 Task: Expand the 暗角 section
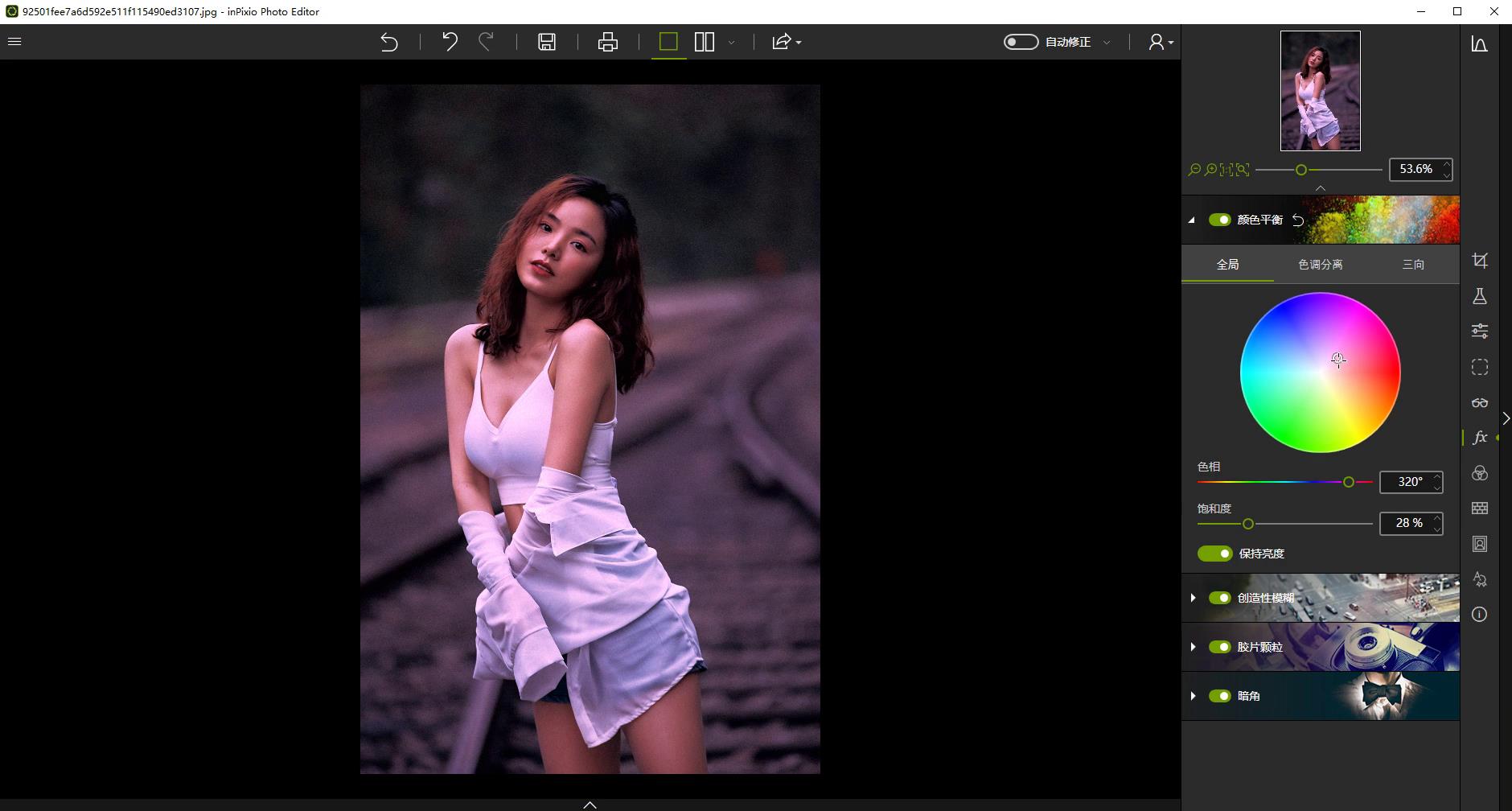pos(1193,696)
